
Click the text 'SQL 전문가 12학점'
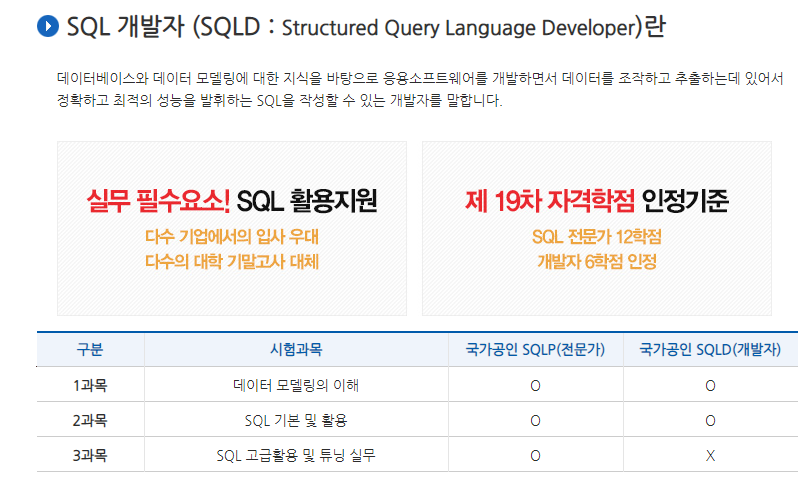pos(597,237)
